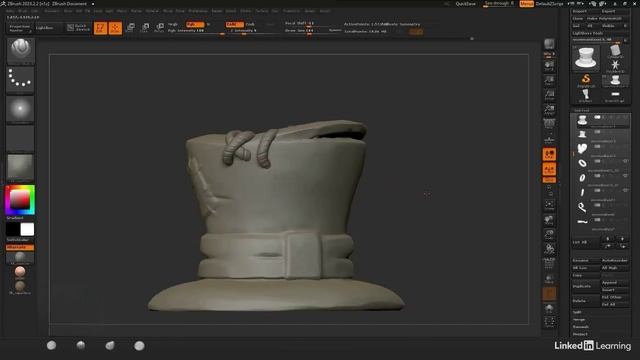Select the Rotate transform button on the top shelf
Screen dimensions: 640x360
tap(160, 28)
